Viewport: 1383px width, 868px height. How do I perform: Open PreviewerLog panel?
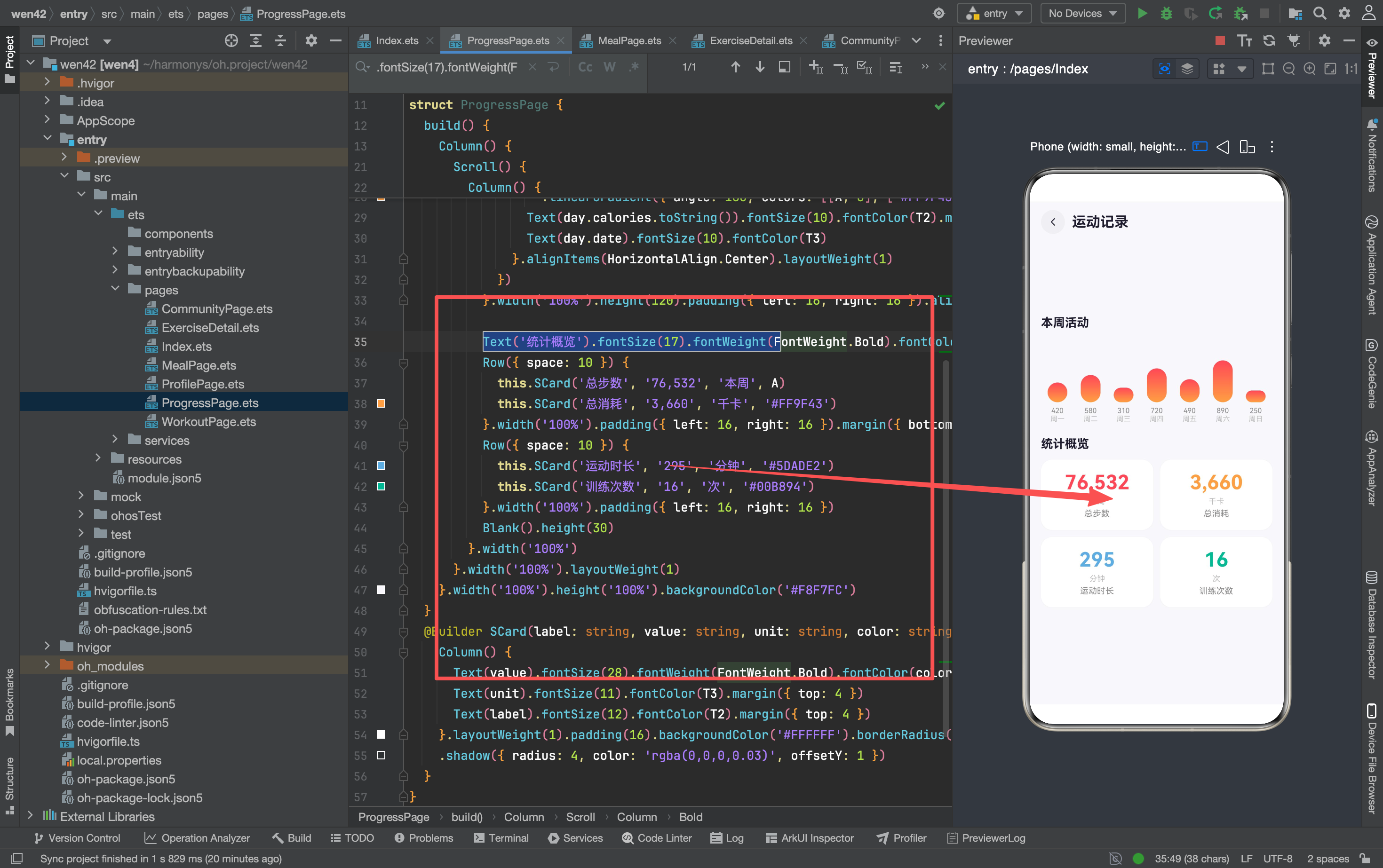coord(986,838)
